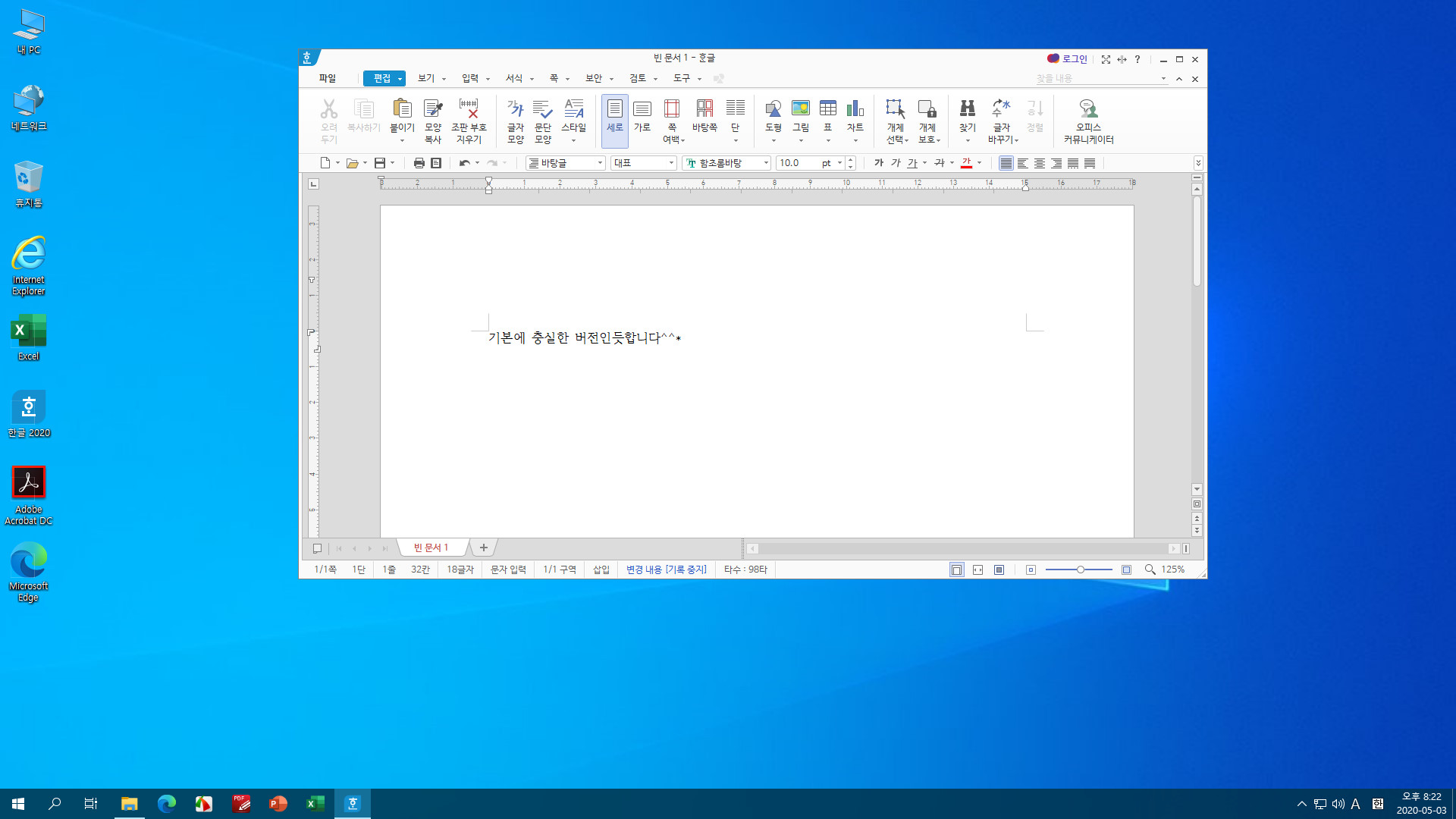Click the Erase Control Codes (조판 부호 지우기) icon
This screenshot has height=819, width=1456.
[469, 109]
